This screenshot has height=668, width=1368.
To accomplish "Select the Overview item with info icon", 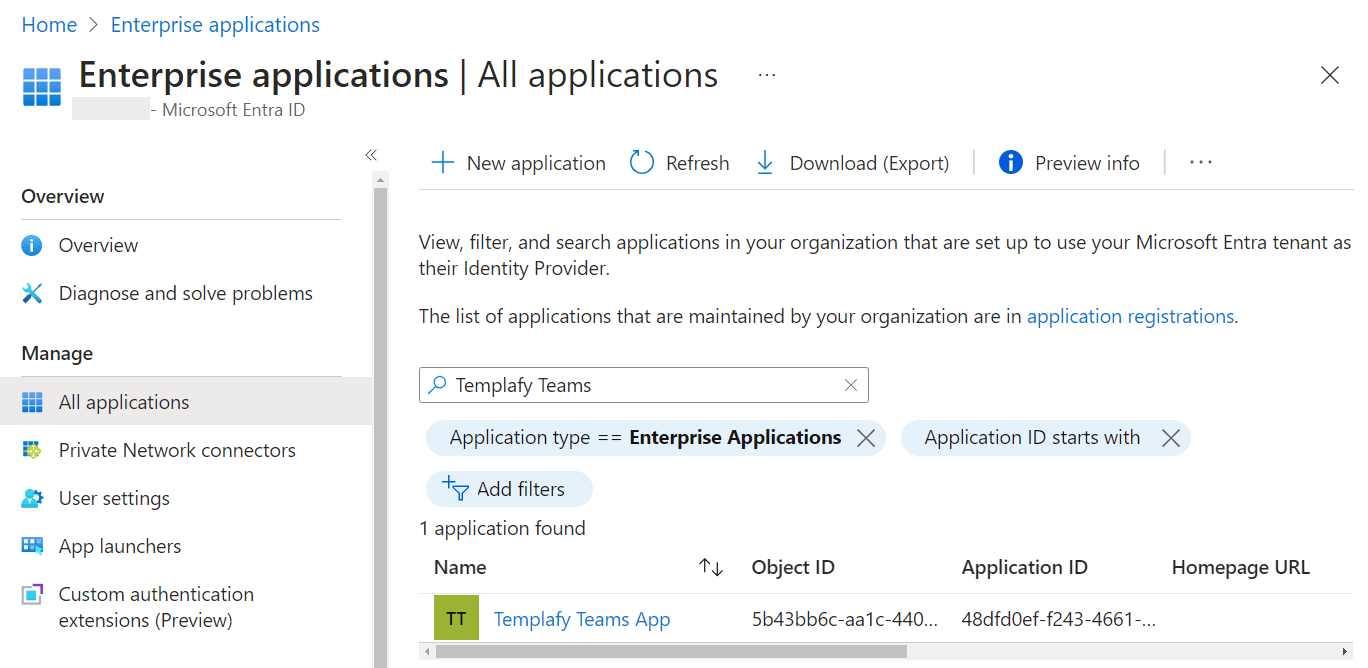I will point(98,244).
